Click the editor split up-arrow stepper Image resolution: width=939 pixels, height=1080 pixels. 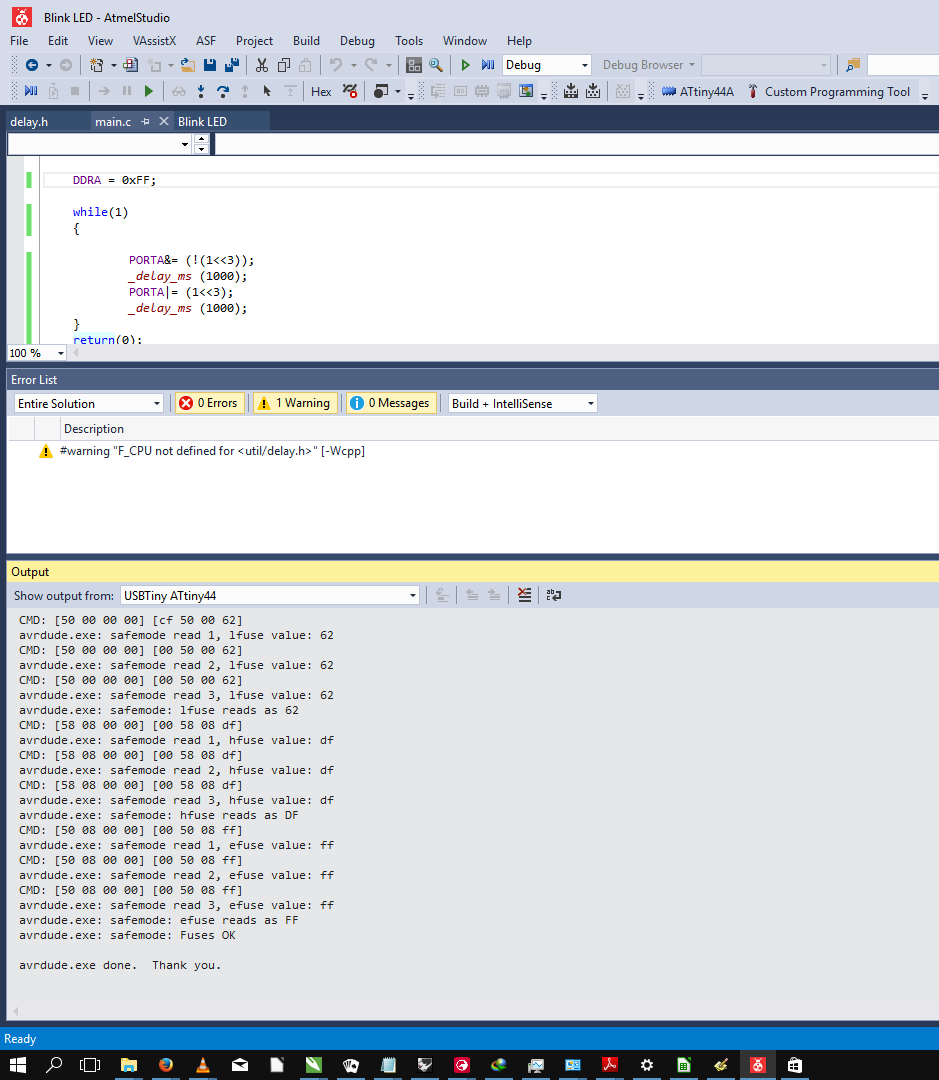(201, 139)
